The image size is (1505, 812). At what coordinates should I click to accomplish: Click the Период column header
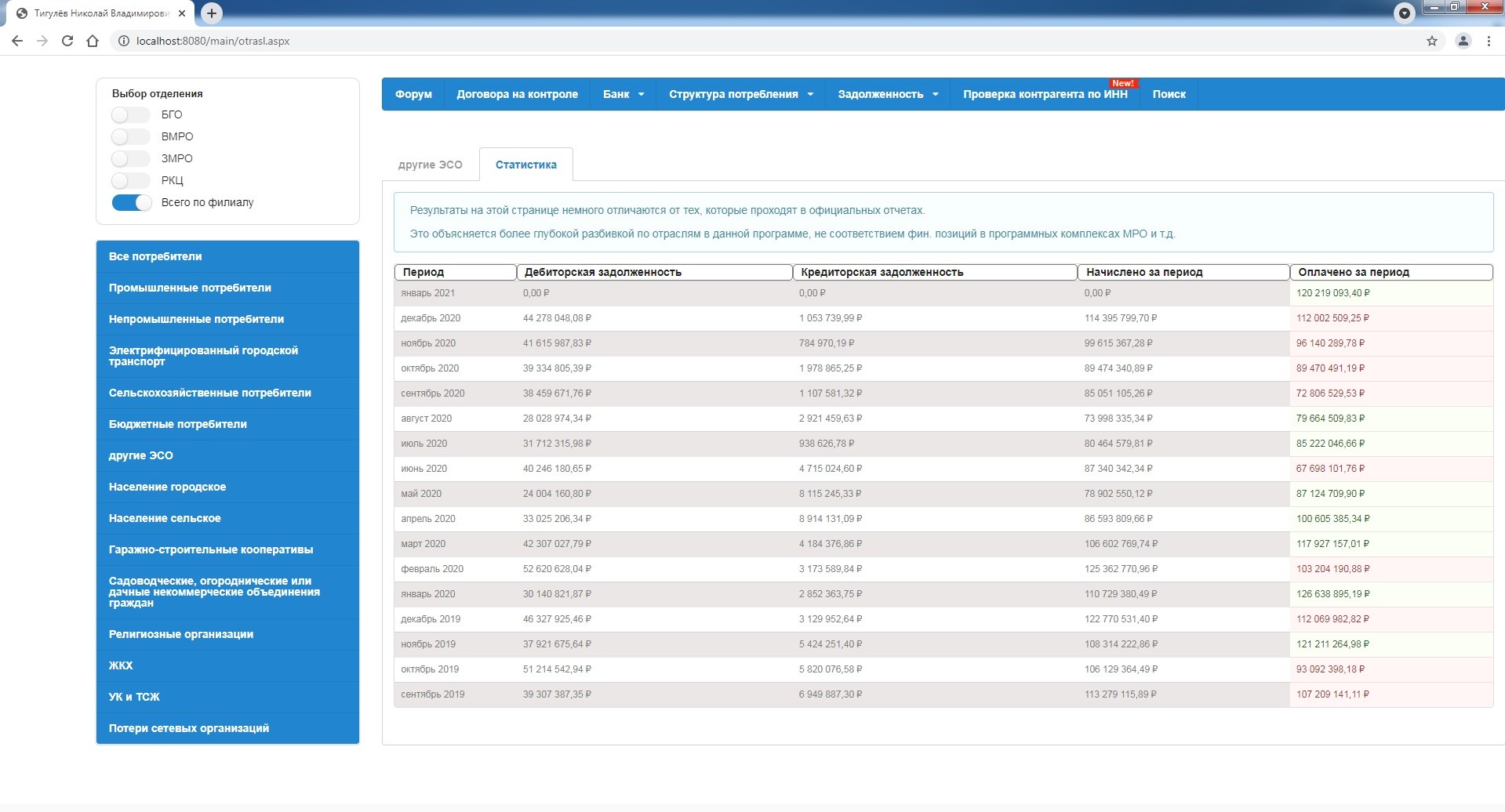pyautogui.click(x=455, y=272)
